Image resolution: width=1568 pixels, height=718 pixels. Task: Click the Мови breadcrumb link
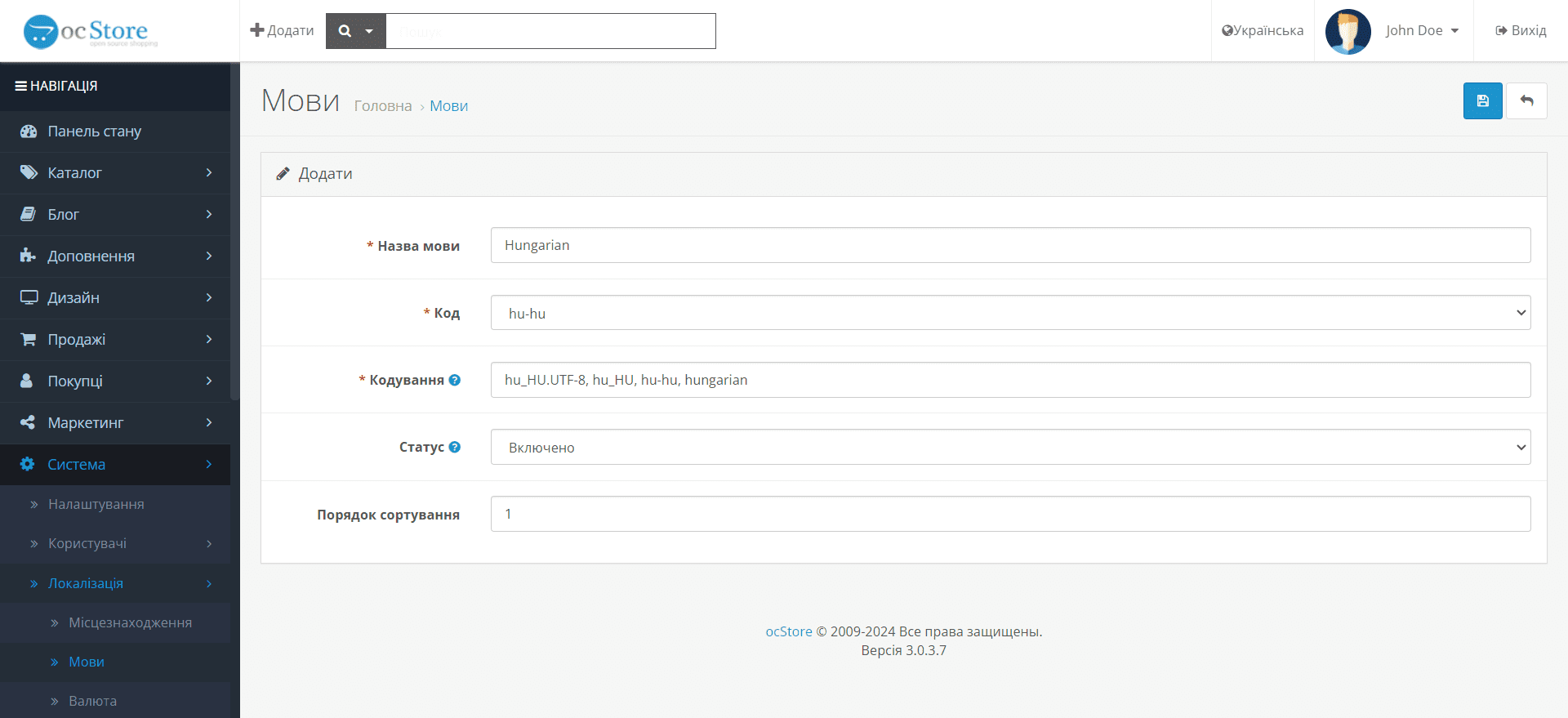click(448, 106)
